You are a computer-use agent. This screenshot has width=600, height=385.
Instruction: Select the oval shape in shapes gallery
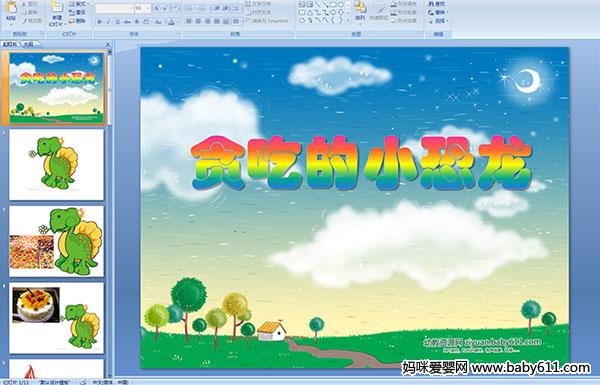340,5
